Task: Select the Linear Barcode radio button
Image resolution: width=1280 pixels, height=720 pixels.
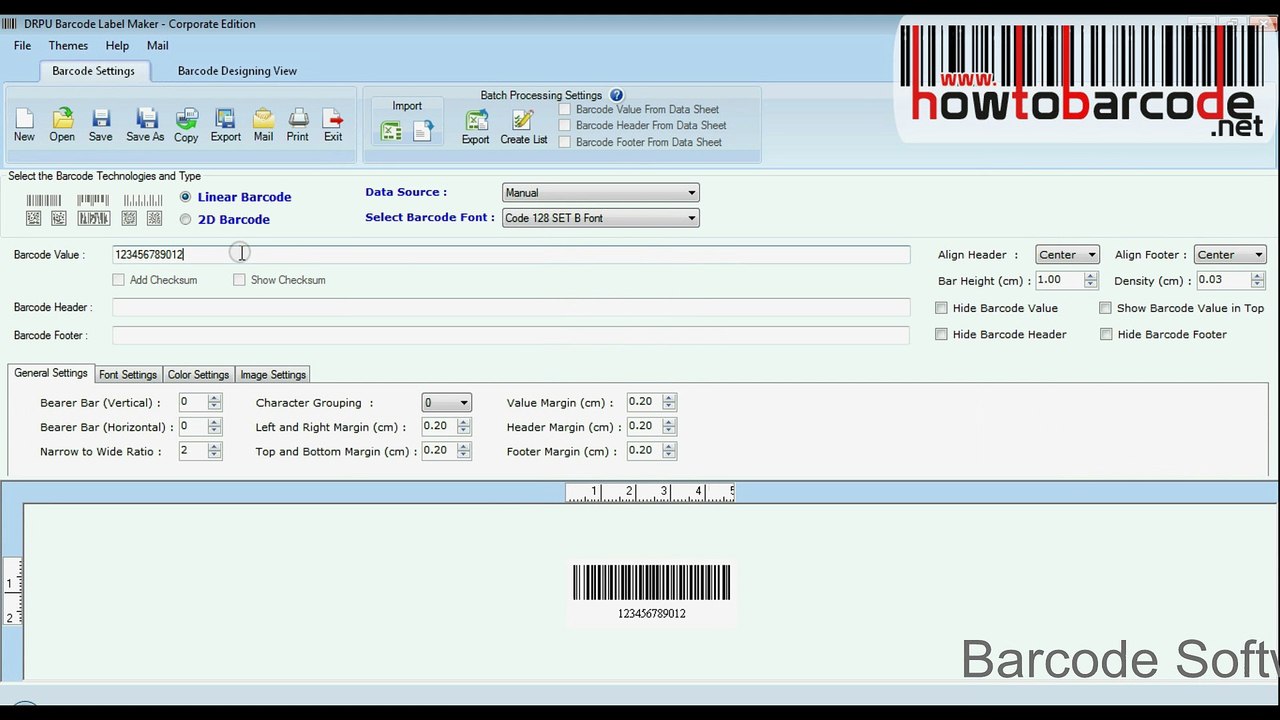Action: point(185,197)
